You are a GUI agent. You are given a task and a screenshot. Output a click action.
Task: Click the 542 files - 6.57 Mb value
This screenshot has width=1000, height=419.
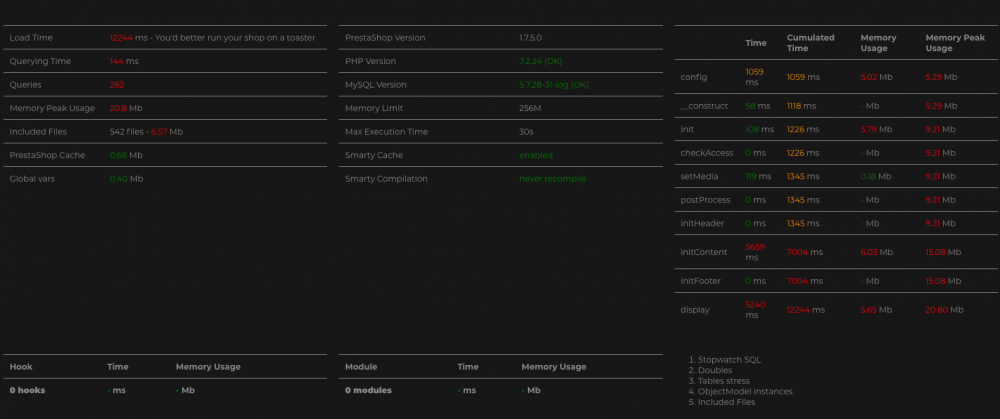coord(146,132)
